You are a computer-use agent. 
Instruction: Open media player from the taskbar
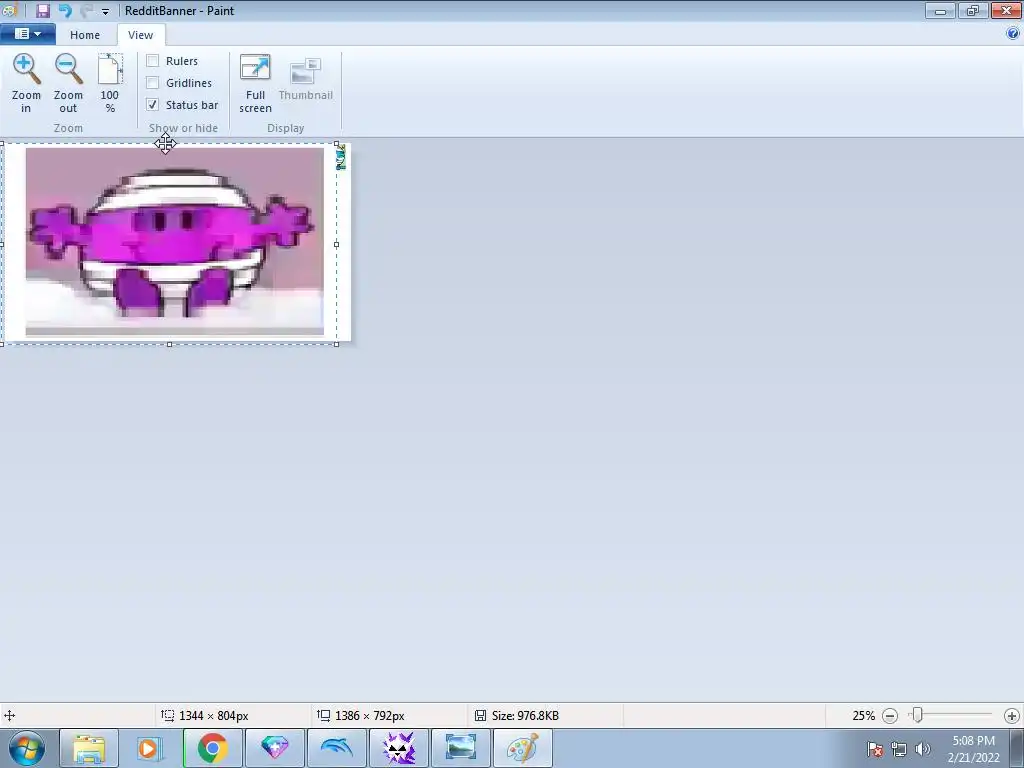(x=150, y=748)
